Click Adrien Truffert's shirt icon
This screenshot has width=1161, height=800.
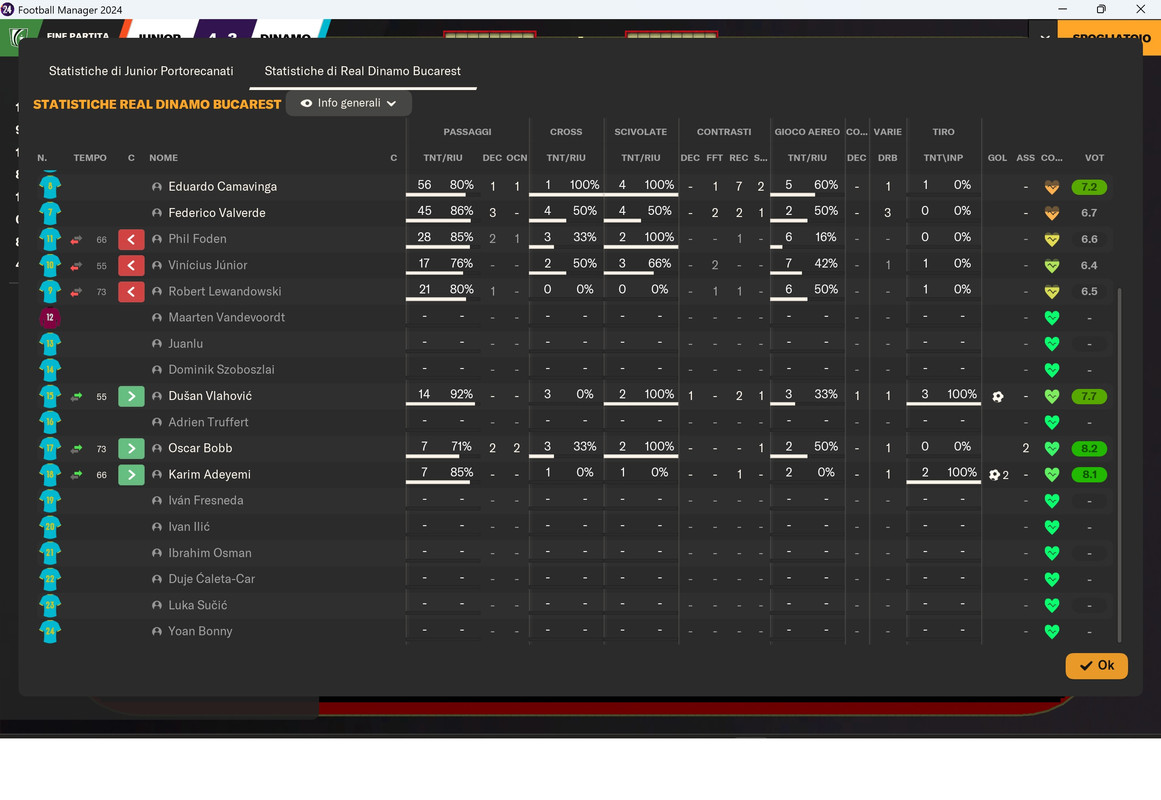click(50, 422)
